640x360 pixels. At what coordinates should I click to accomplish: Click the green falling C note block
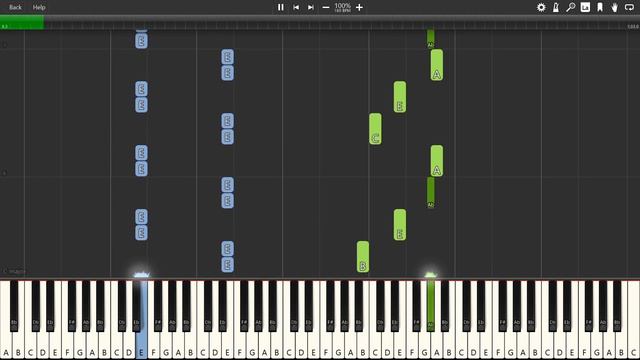[x=375, y=129]
